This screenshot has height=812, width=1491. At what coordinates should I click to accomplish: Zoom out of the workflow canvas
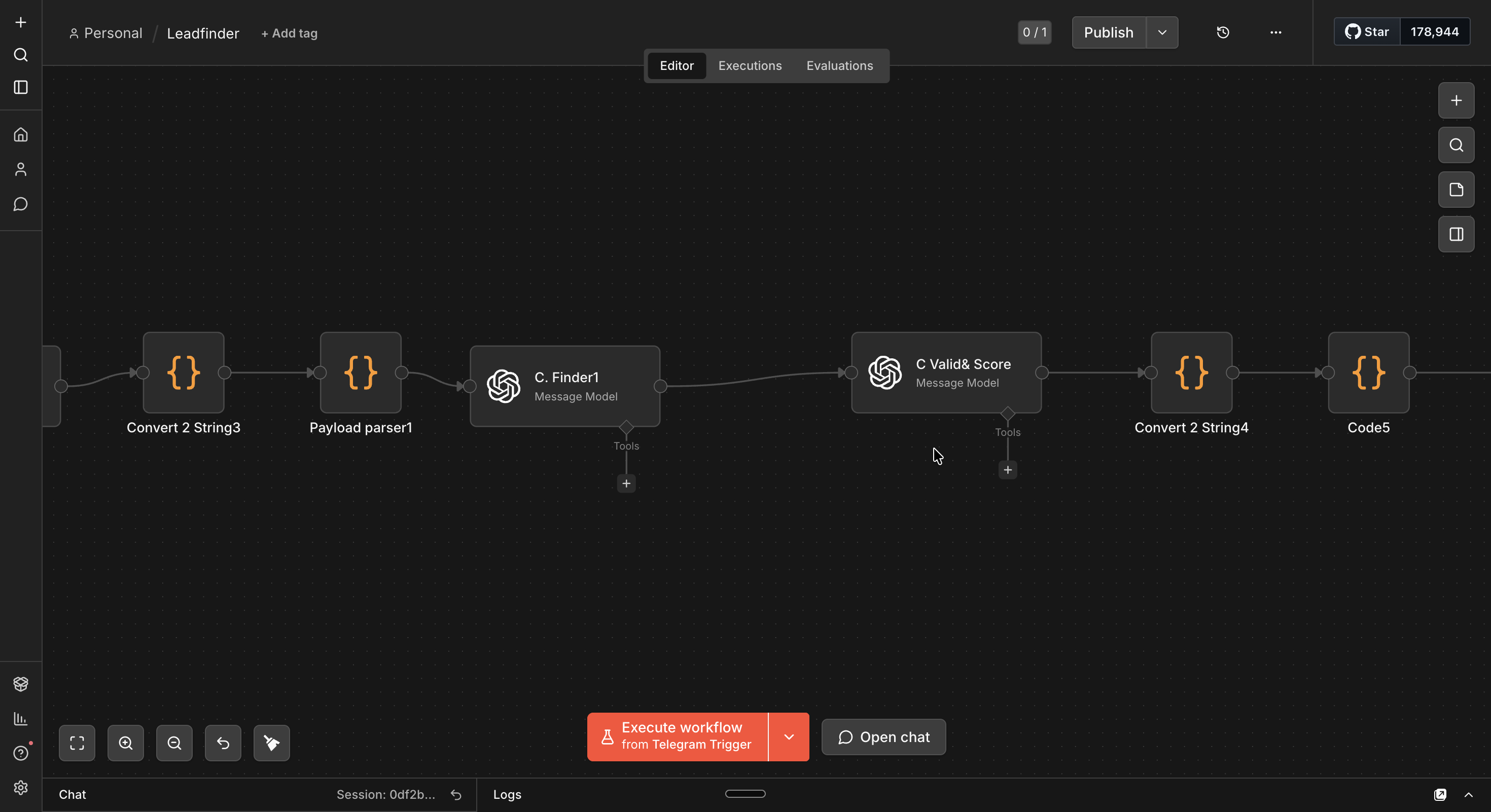point(174,743)
